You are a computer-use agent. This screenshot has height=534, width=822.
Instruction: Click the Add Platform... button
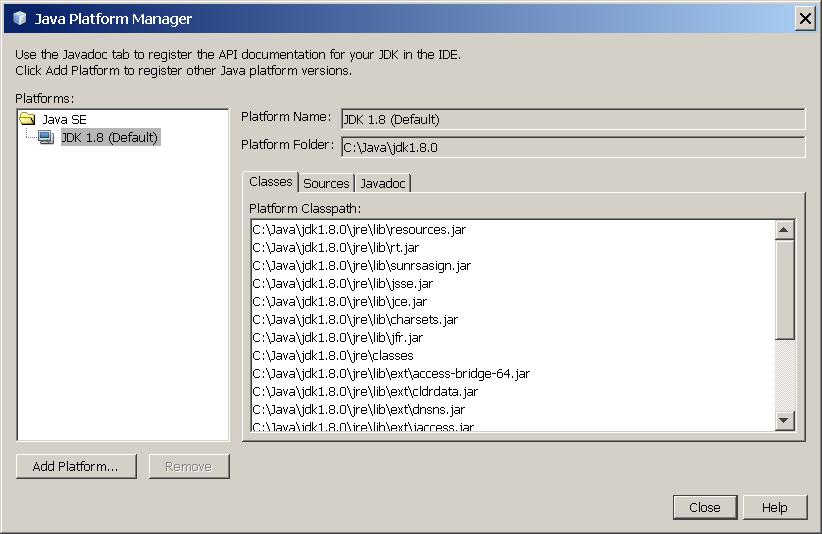click(x=76, y=466)
